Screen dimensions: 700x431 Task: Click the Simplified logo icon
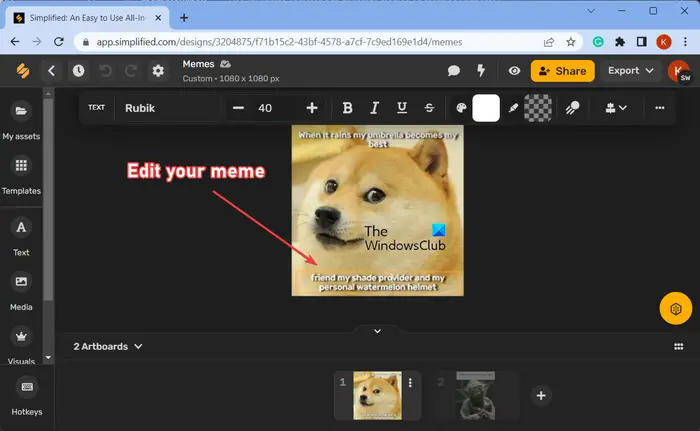pyautogui.click(x=23, y=71)
